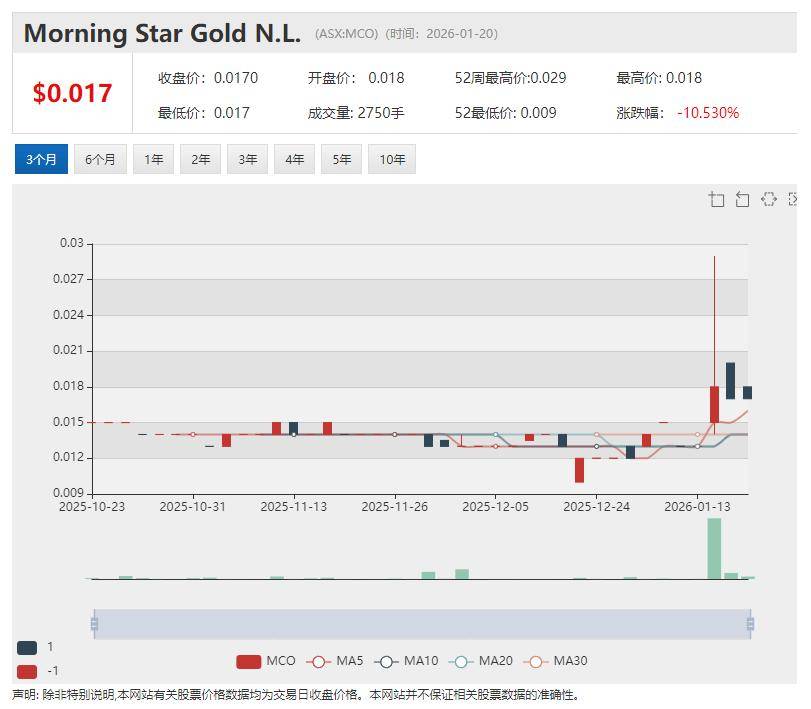Open the 10年 history view
This screenshot has width=811, height=709.
click(x=392, y=159)
